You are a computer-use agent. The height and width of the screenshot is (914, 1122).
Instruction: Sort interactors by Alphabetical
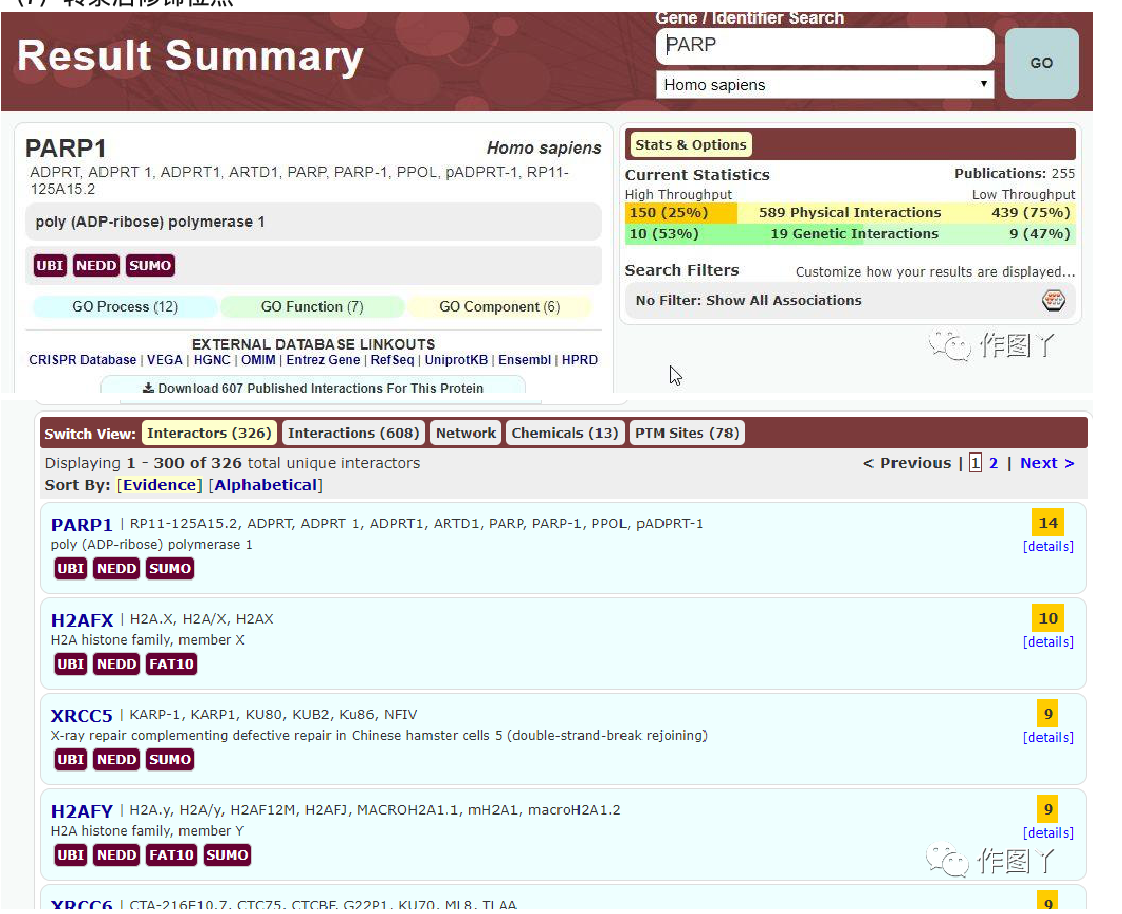265,485
